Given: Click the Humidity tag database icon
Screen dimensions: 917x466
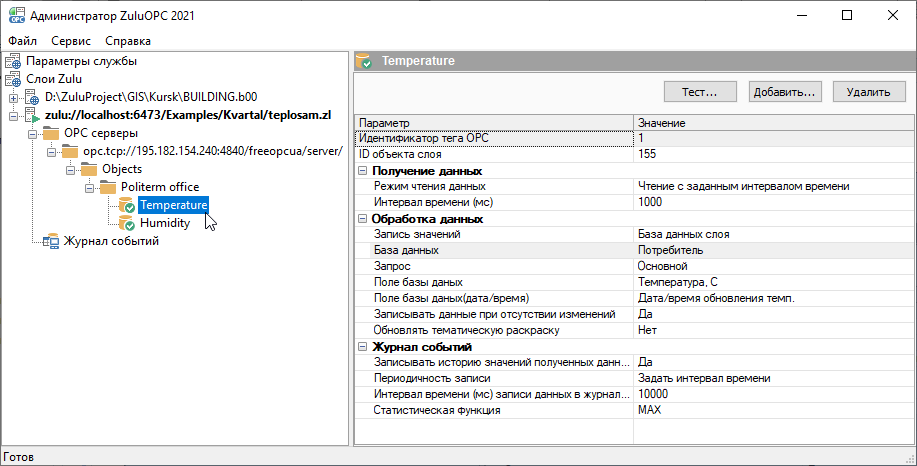Looking at the screenshot, I should point(127,223).
